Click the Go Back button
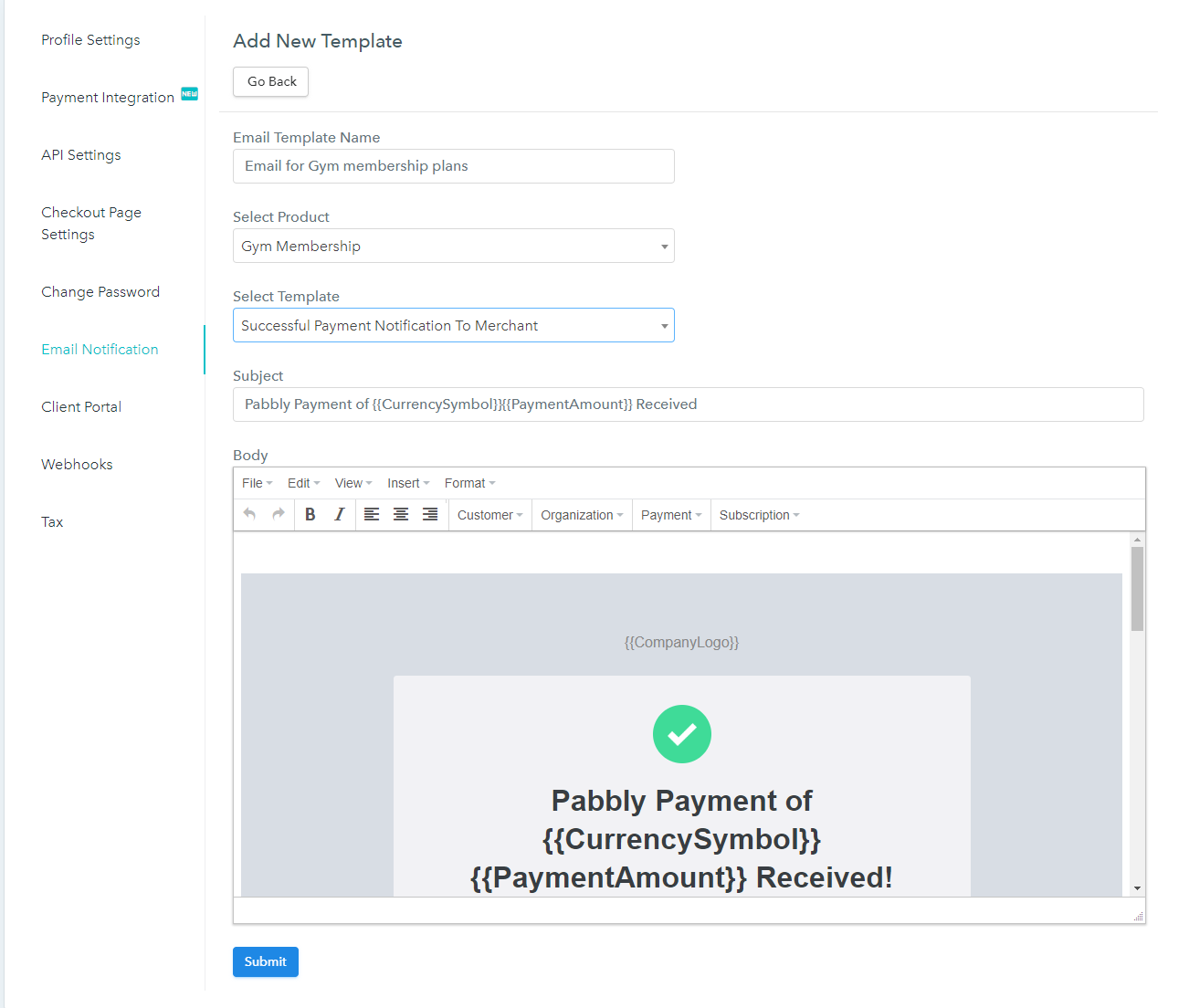The width and height of the screenshot is (1189, 1008). 271,81
